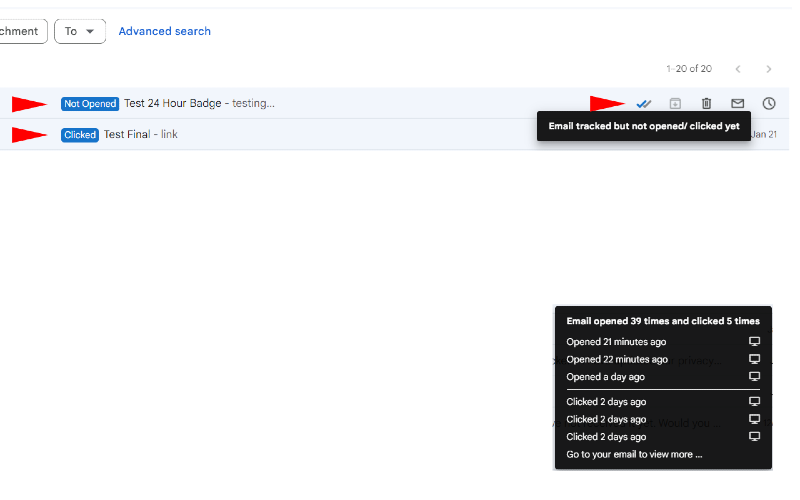Click 'Email opened 39 times' header text
Screen dimensions: 800x500
tap(663, 321)
